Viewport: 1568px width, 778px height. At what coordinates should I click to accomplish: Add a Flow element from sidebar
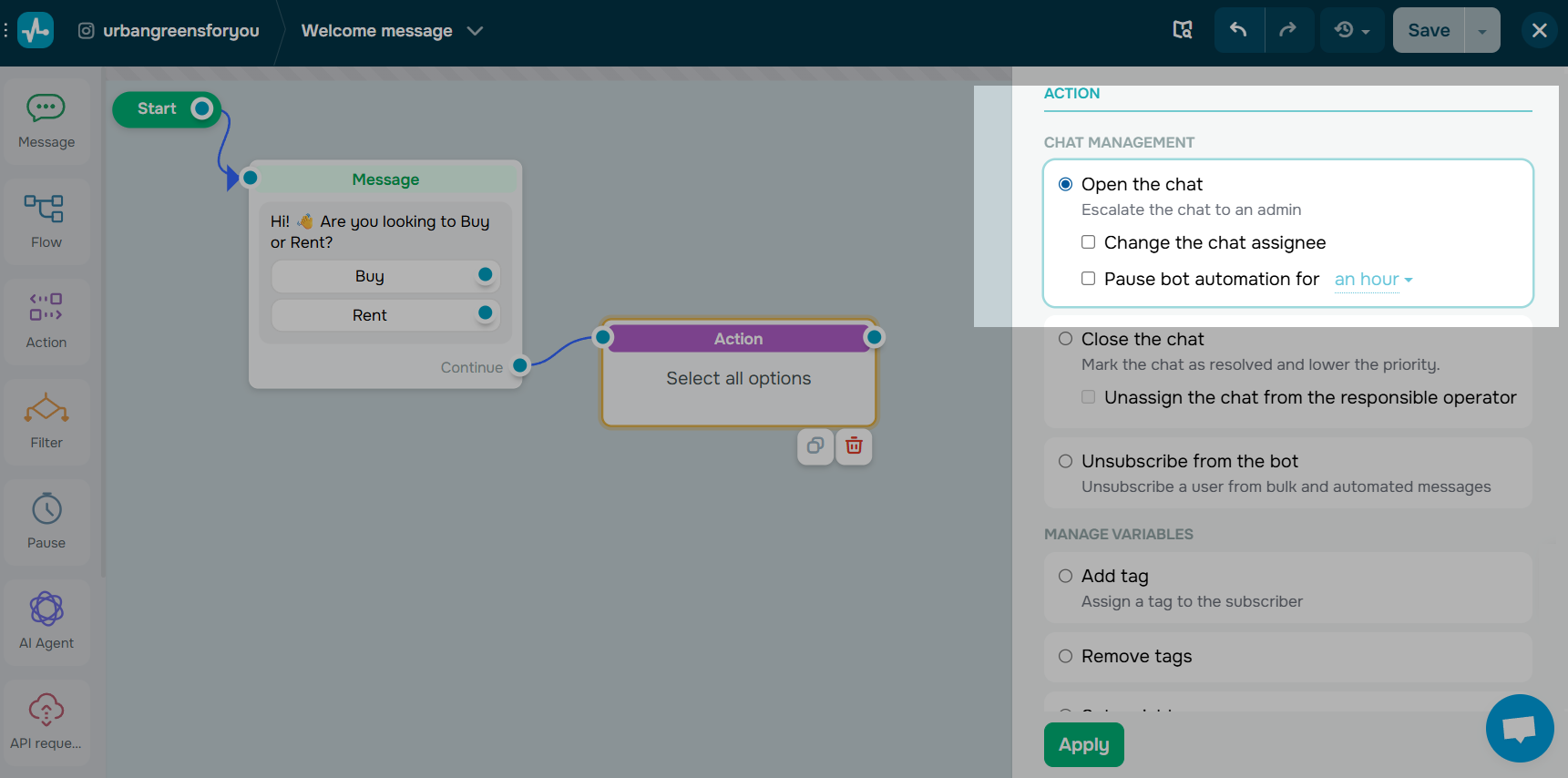pos(46,221)
